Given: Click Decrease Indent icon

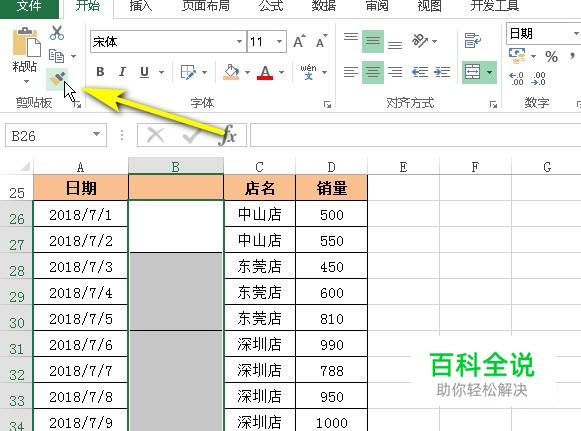Looking at the screenshot, I should coord(420,72).
